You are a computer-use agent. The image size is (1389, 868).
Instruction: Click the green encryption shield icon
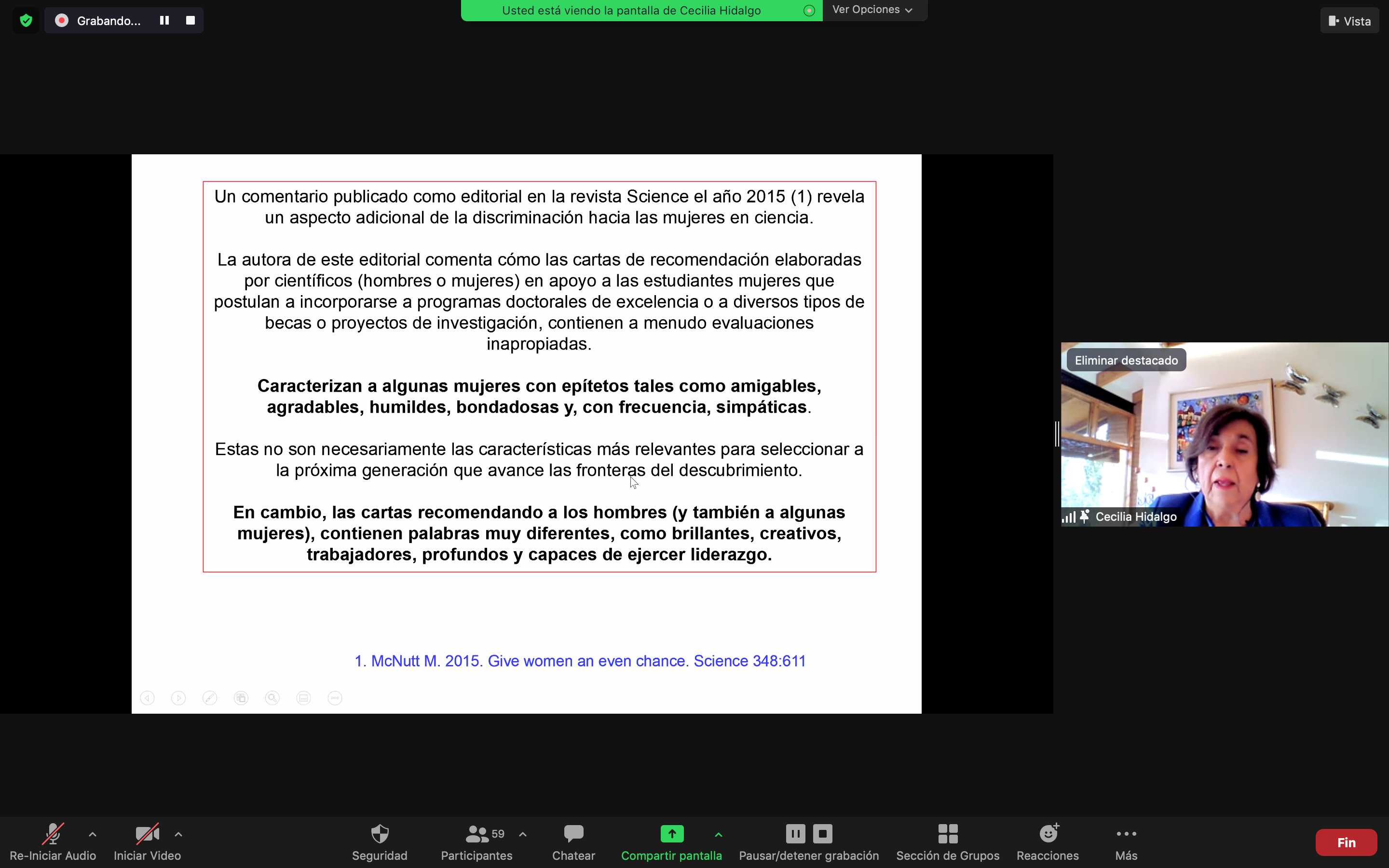(x=26, y=21)
